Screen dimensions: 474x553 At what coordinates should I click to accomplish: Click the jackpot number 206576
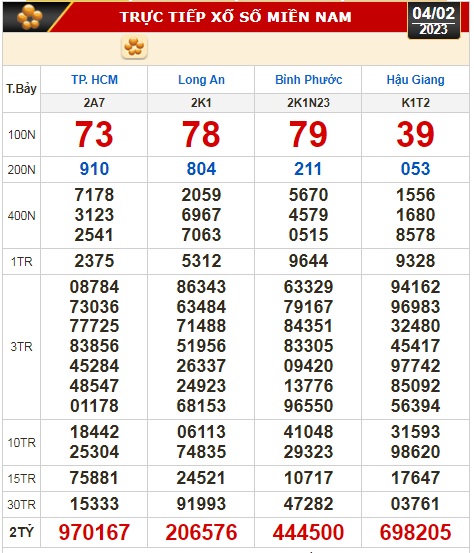pyautogui.click(x=201, y=532)
